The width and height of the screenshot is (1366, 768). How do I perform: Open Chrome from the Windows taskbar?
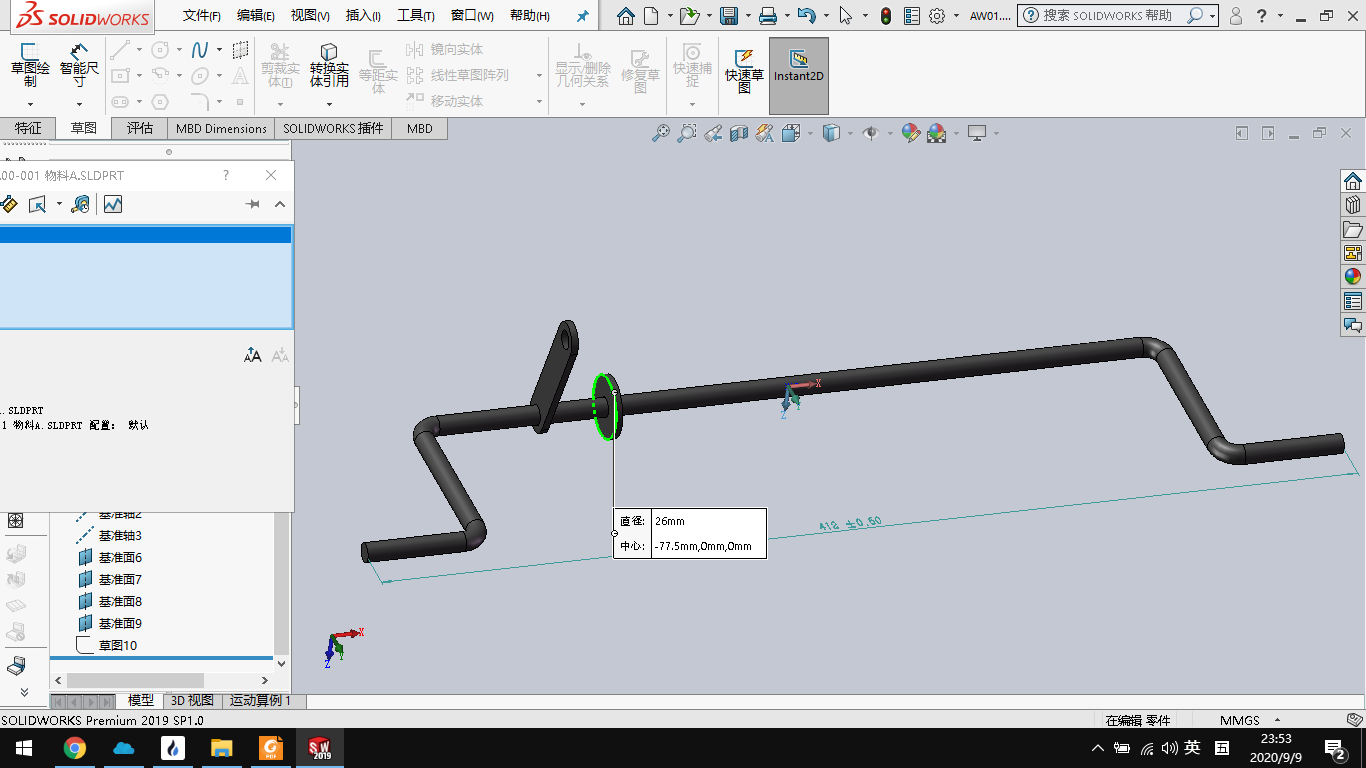pyautogui.click(x=74, y=748)
